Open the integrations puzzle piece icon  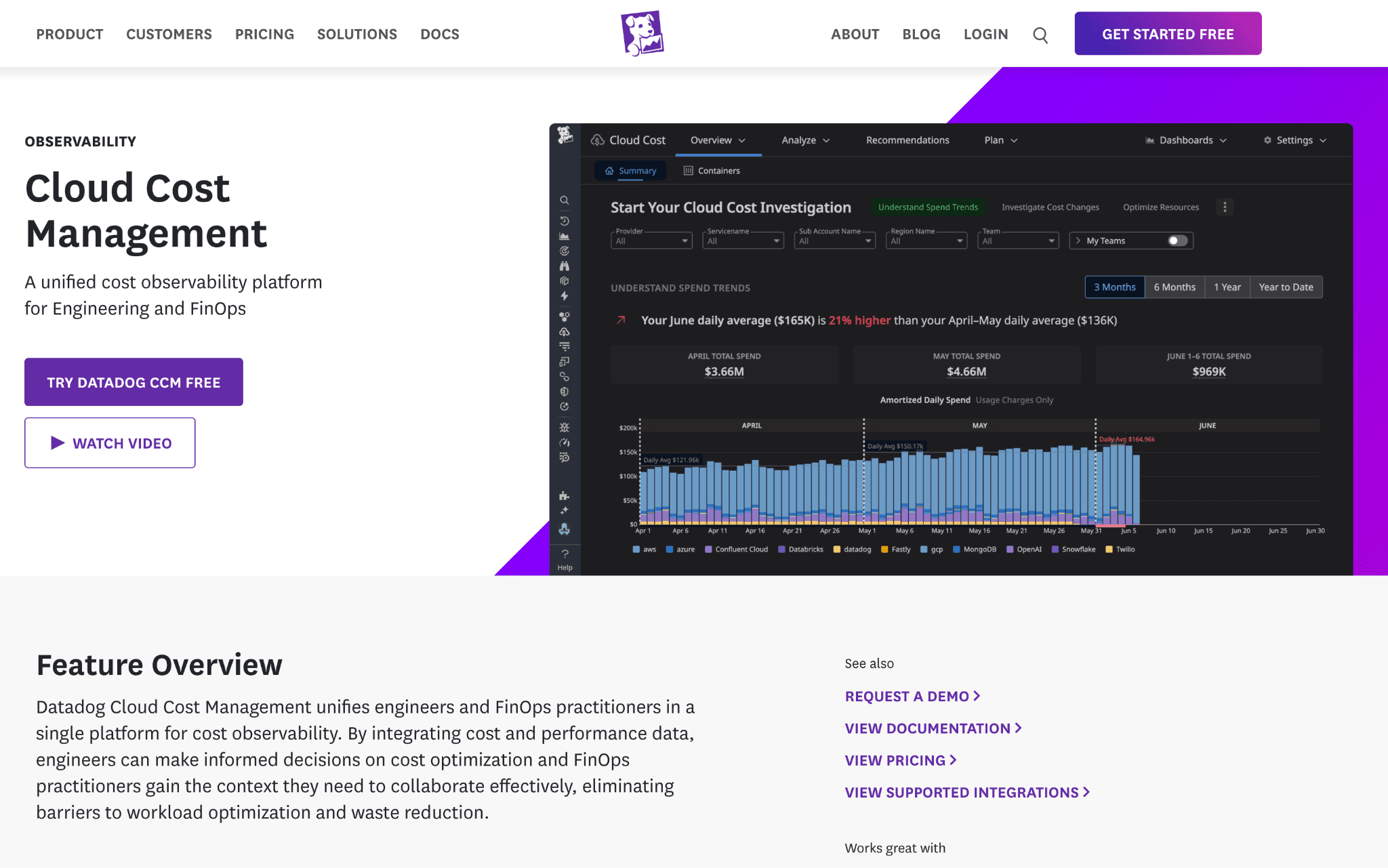click(x=564, y=496)
